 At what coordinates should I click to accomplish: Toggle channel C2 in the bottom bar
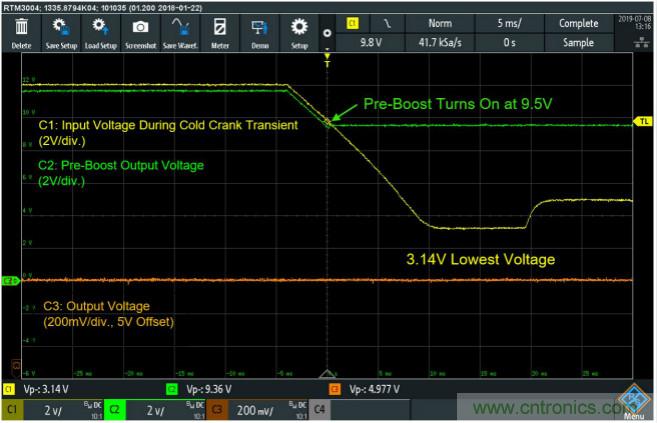[138, 410]
